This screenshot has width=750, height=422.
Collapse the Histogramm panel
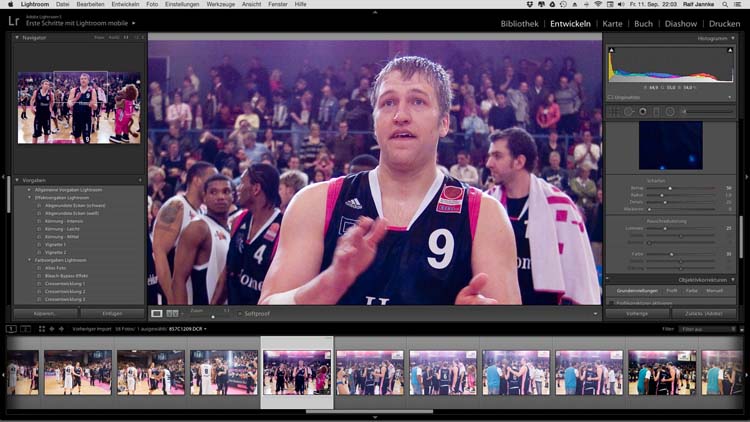tap(733, 38)
